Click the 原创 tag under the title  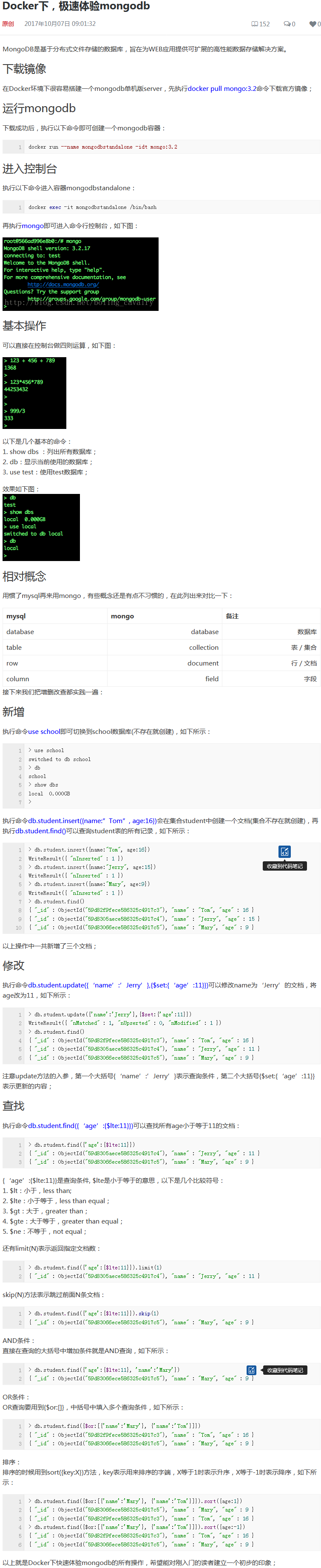[x=8, y=24]
